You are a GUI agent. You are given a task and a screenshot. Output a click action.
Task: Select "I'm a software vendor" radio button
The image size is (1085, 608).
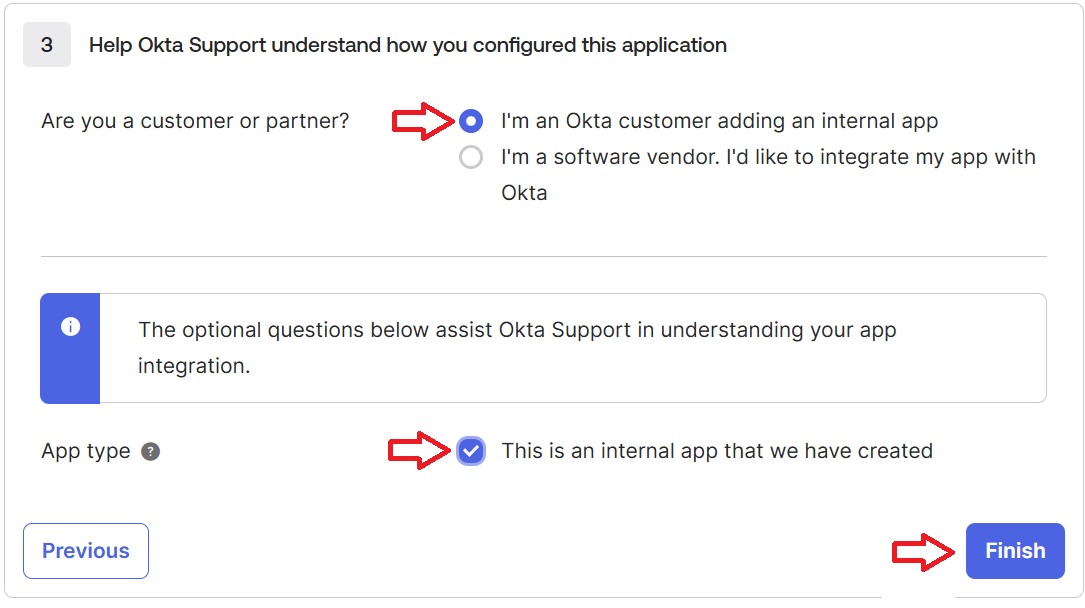tap(471, 157)
